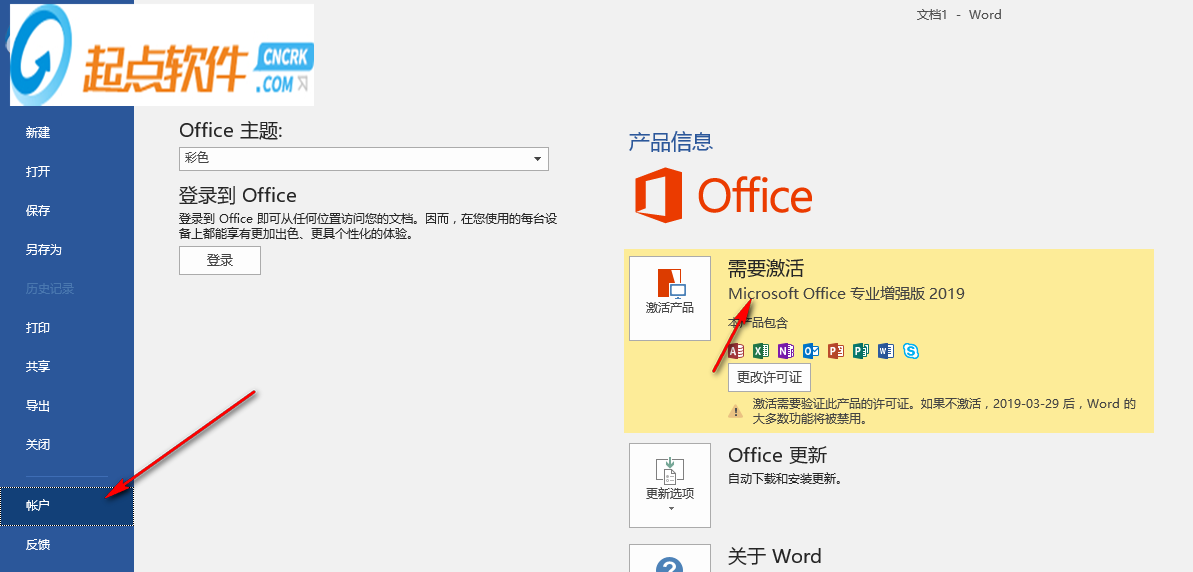Click the 登录到 Office heading
This screenshot has width=1193, height=572.
(237, 195)
